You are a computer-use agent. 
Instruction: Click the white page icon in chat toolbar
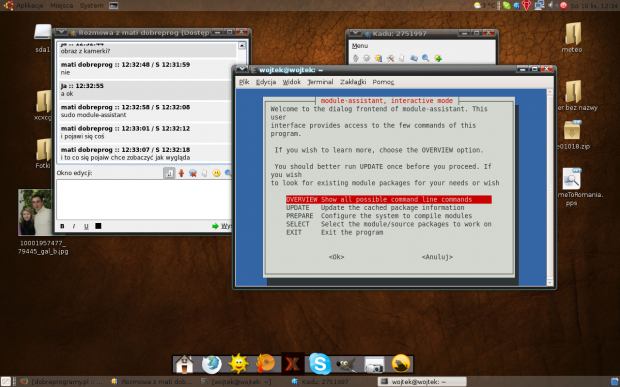[x=204, y=173]
